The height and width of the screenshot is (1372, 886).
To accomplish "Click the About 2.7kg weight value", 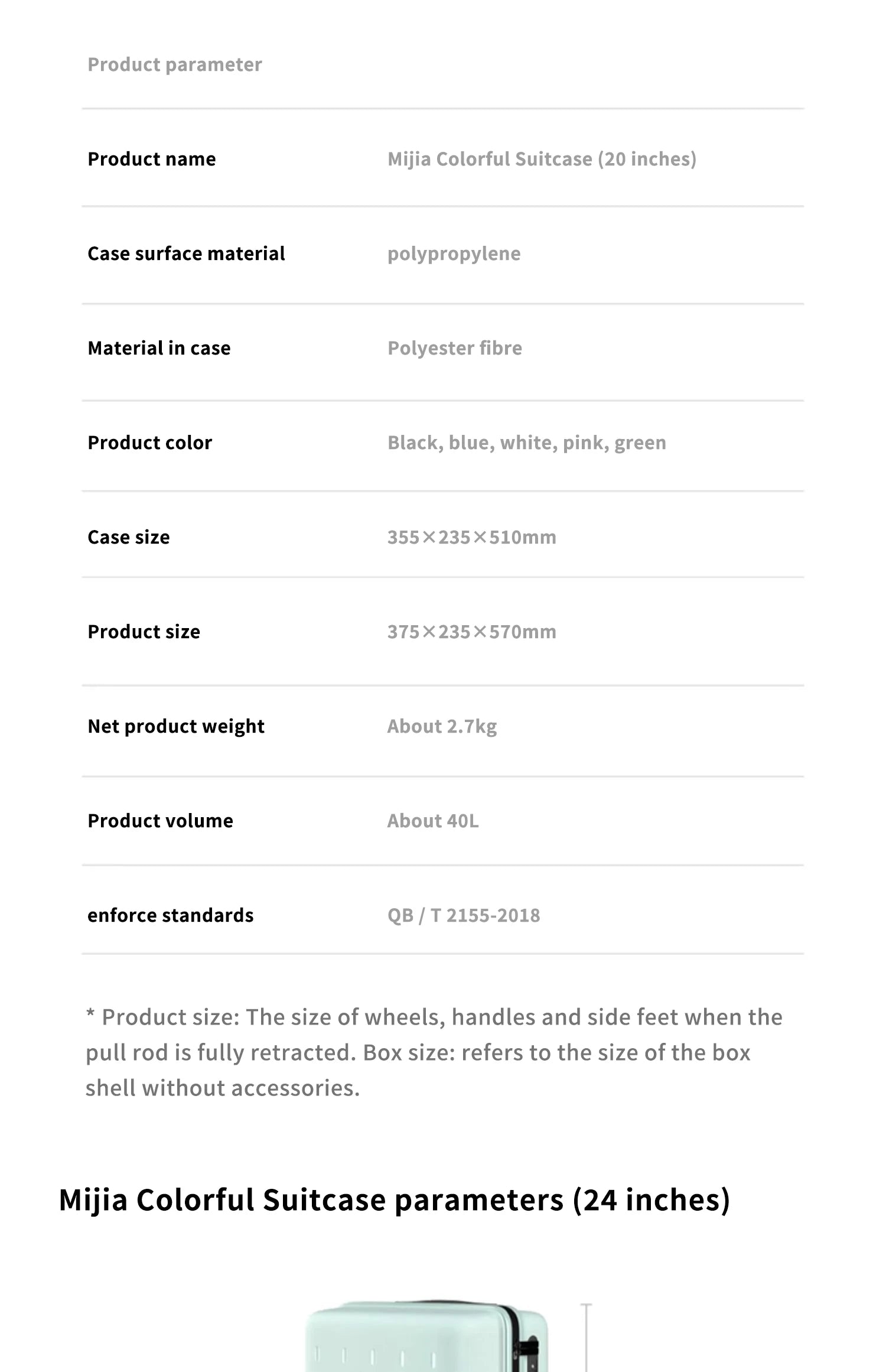I will pyautogui.click(x=442, y=727).
